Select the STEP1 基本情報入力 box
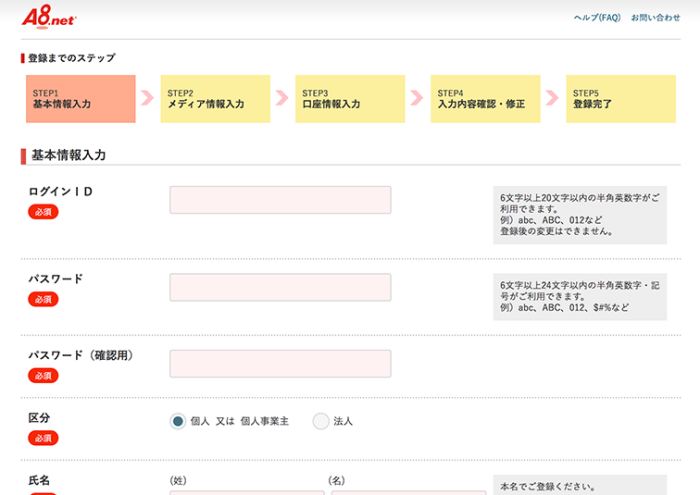The width and height of the screenshot is (700, 495). (x=81, y=99)
